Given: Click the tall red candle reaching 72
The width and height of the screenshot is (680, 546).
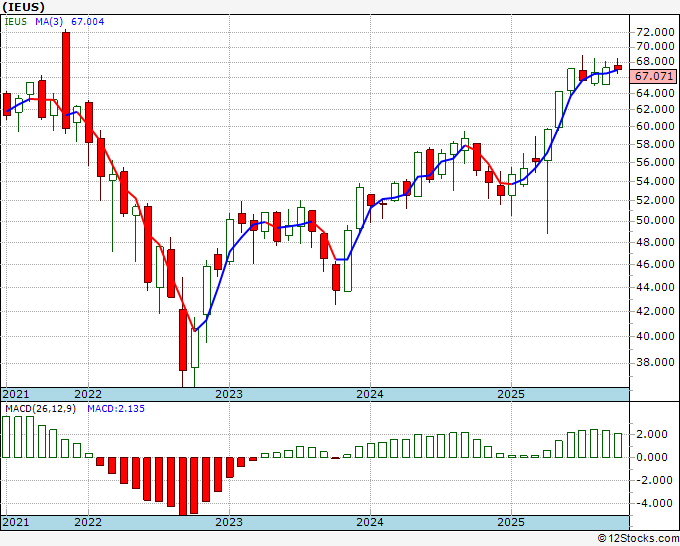Looking at the screenshot, I should pyautogui.click(x=66, y=81).
